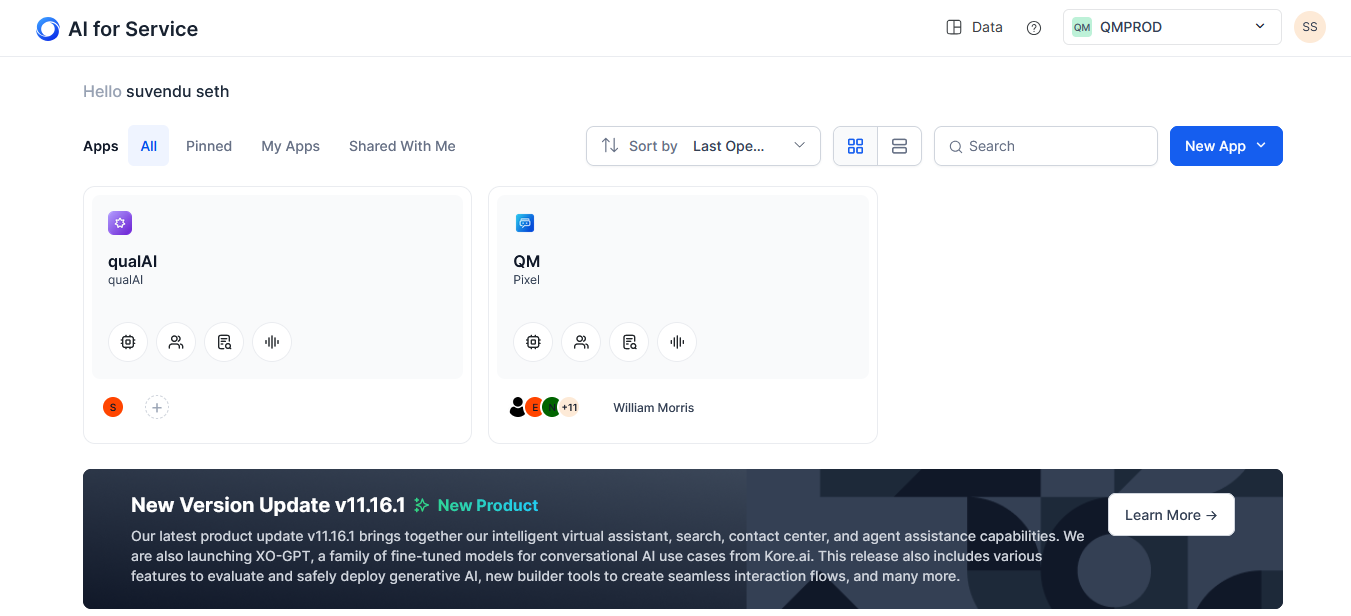Click the automation chip icon on qualAI card
The width and height of the screenshot is (1351, 616).
click(128, 342)
